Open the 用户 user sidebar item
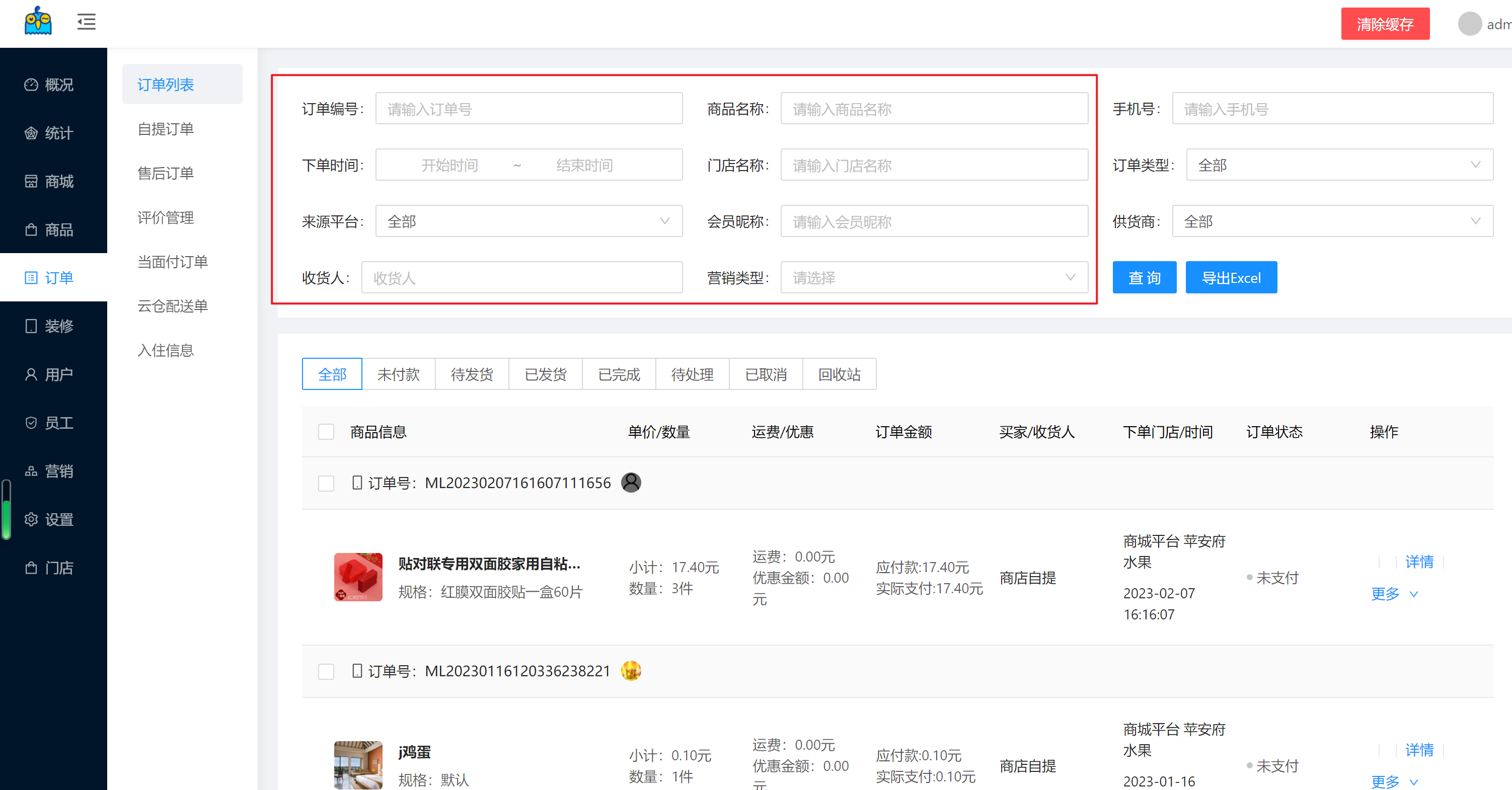The width and height of the screenshot is (1512, 790). [49, 374]
